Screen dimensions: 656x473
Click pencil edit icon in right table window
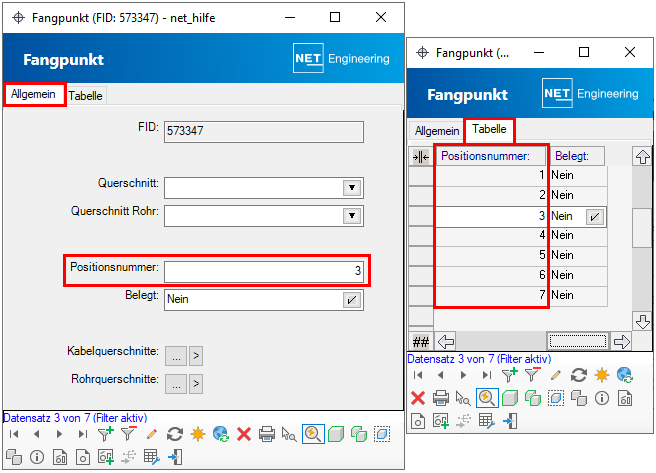pos(555,375)
